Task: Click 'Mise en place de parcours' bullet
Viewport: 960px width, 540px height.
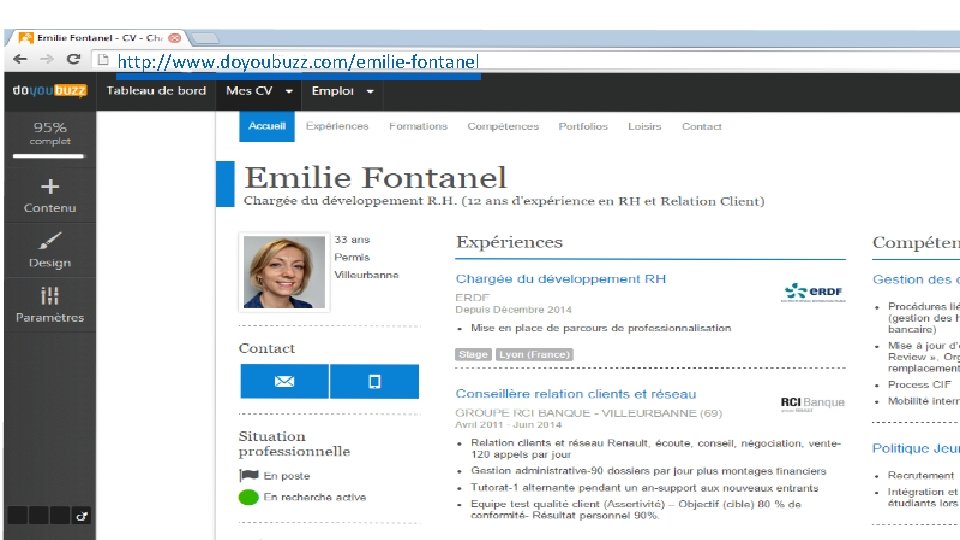Action: click(x=601, y=328)
